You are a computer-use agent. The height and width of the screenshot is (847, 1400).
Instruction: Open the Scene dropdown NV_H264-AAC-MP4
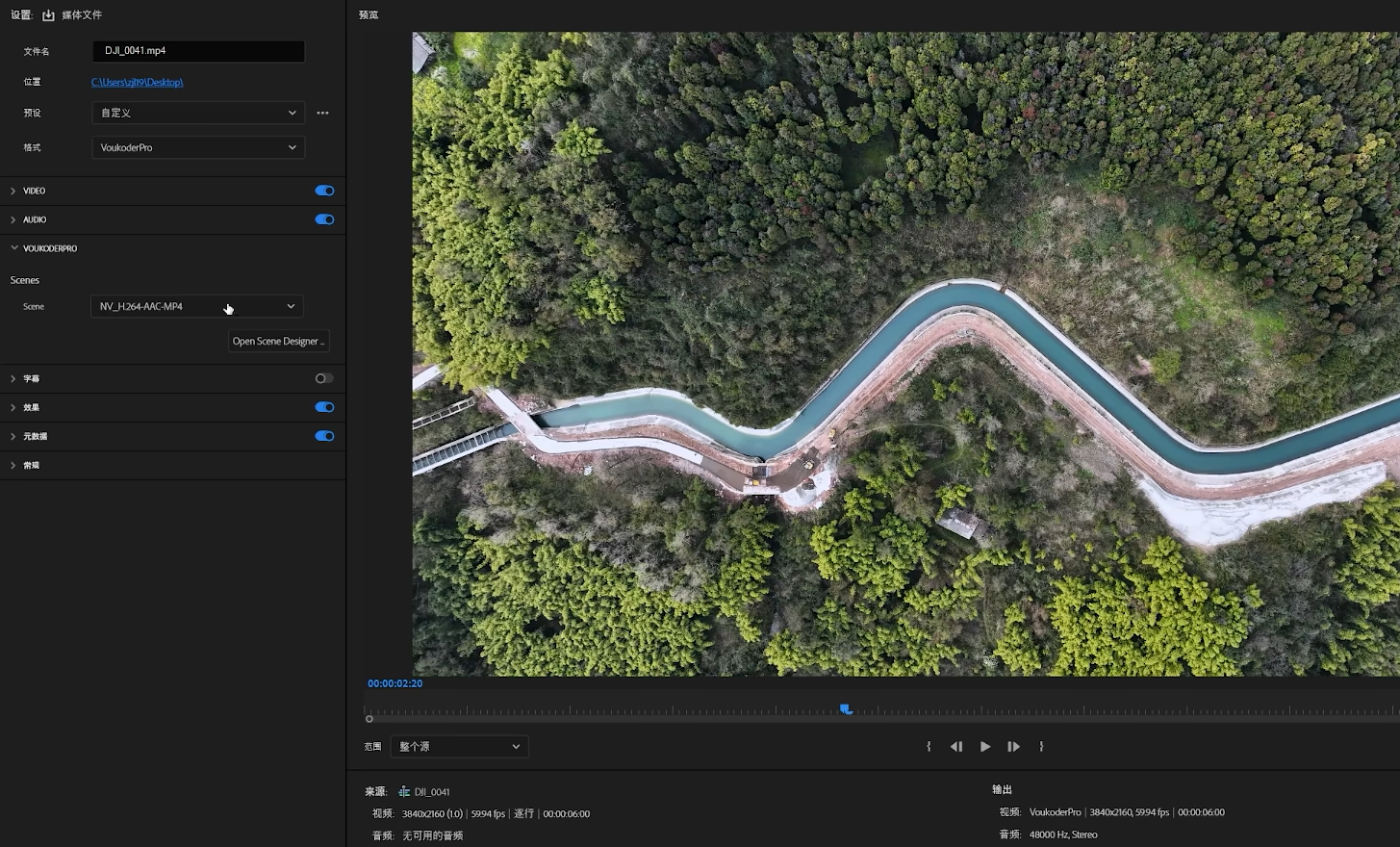(x=197, y=306)
